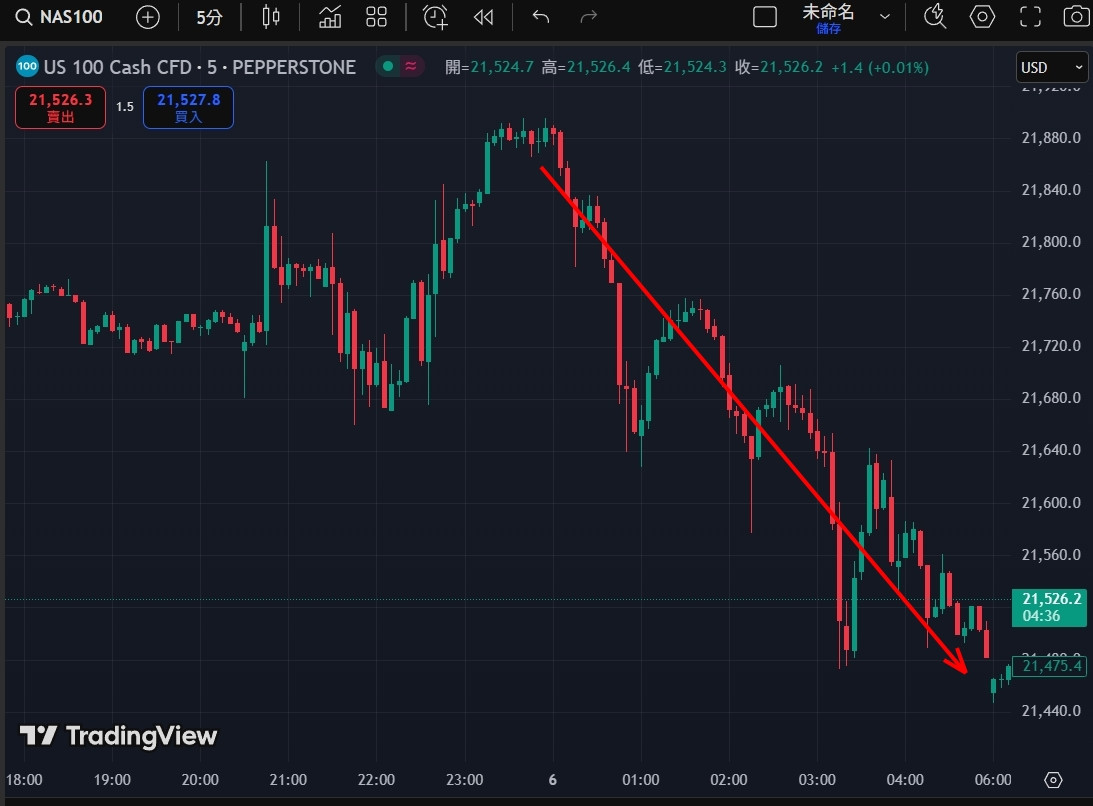Open indicator templates grid icon

(376, 17)
